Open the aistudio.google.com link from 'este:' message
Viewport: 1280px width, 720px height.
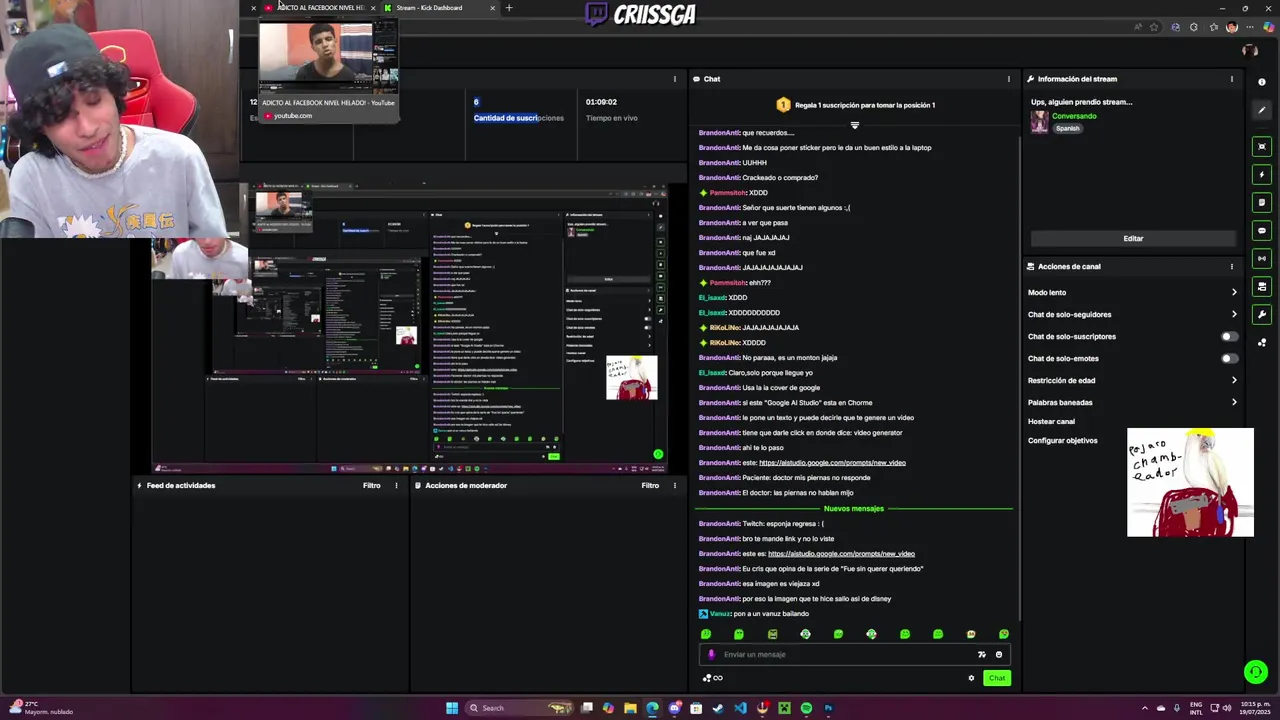[832, 463]
